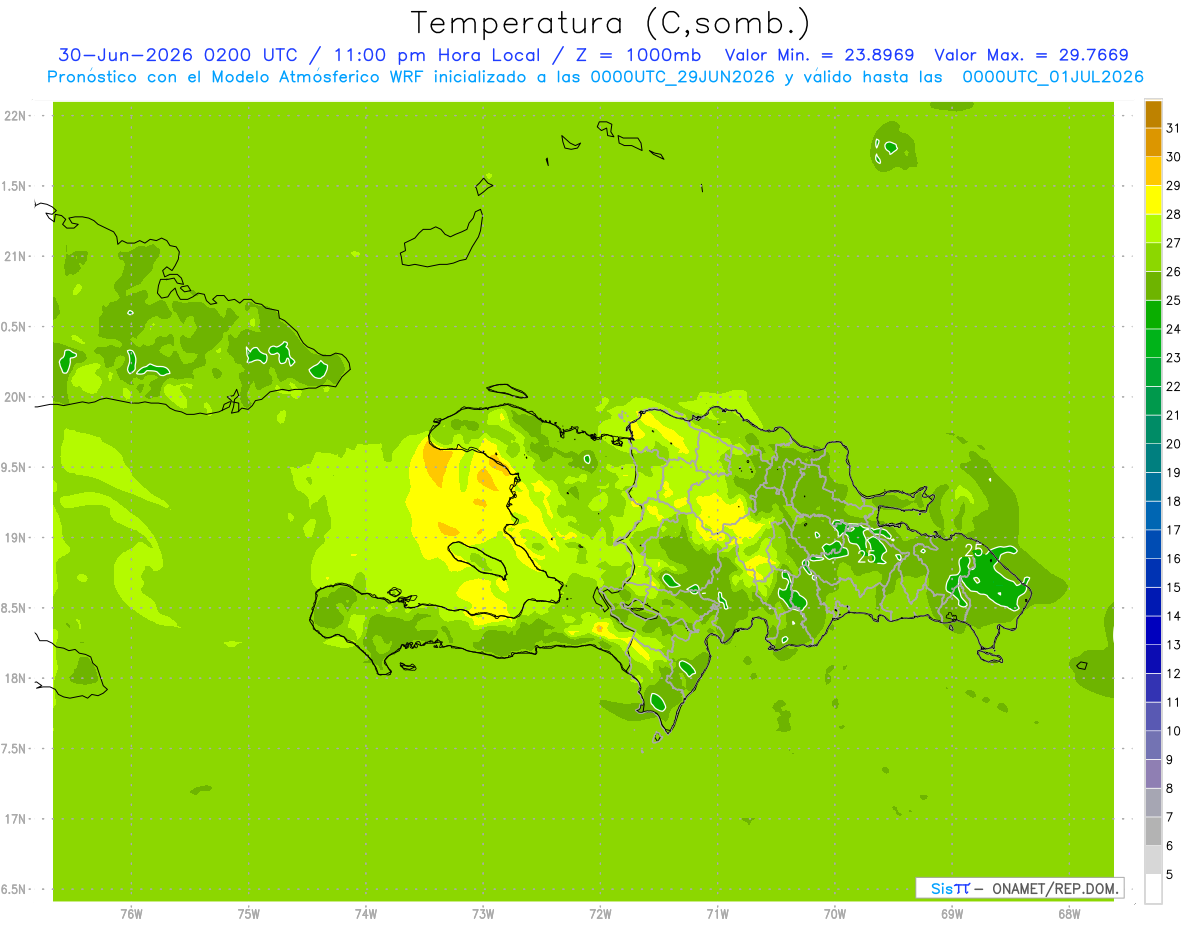
Task: Click the '30' value on the color scale
Action: coord(1174,157)
